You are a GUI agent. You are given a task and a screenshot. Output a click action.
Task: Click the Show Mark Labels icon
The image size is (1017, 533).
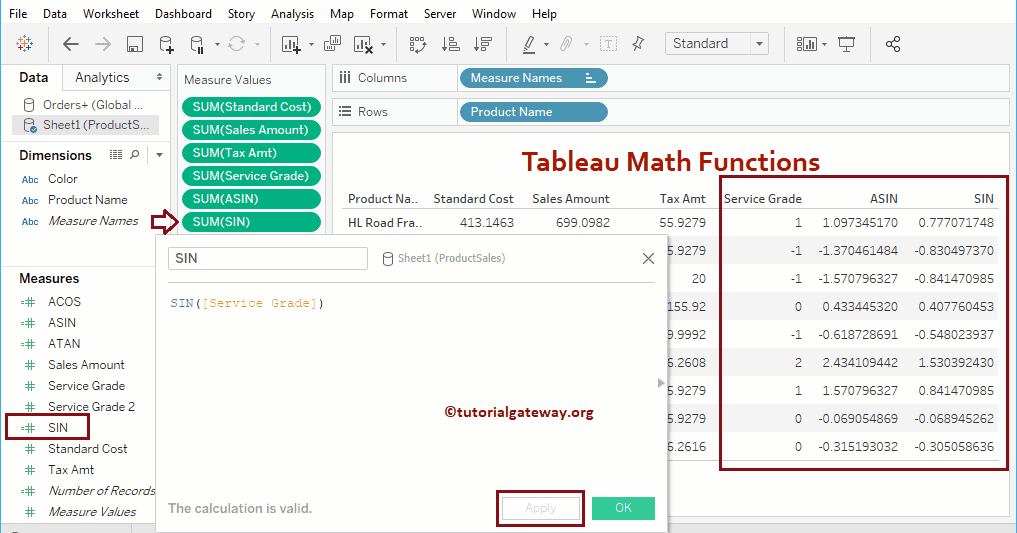608,44
